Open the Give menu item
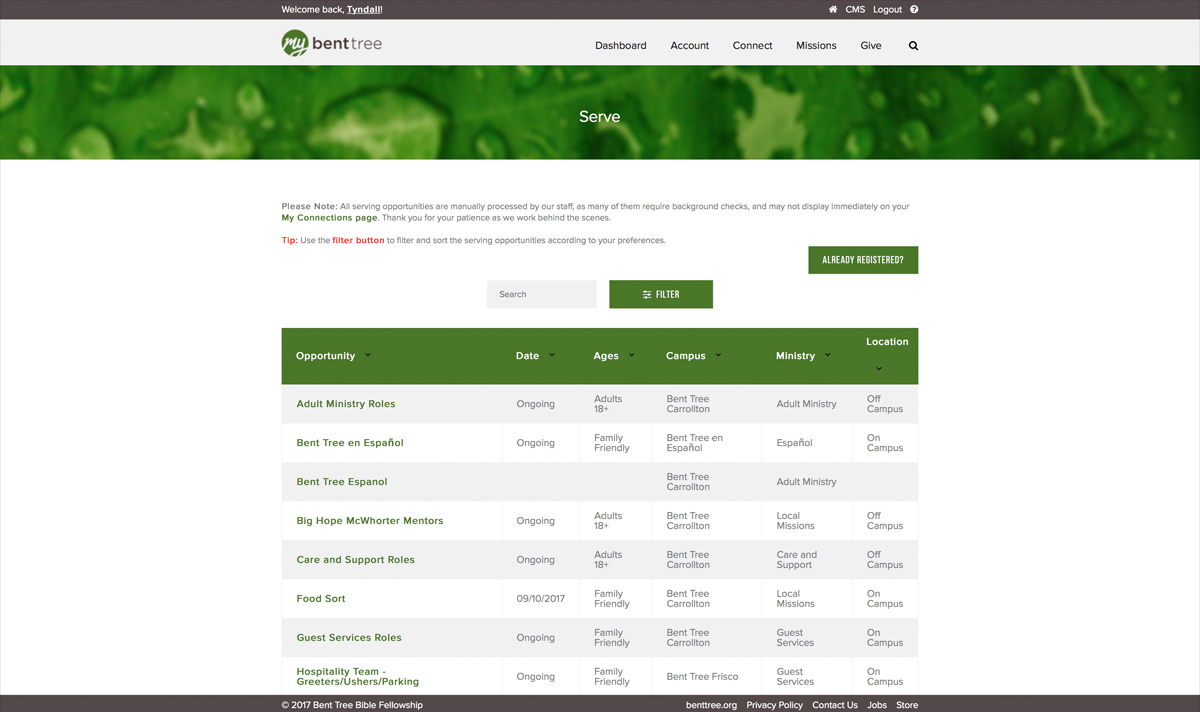 (871, 46)
